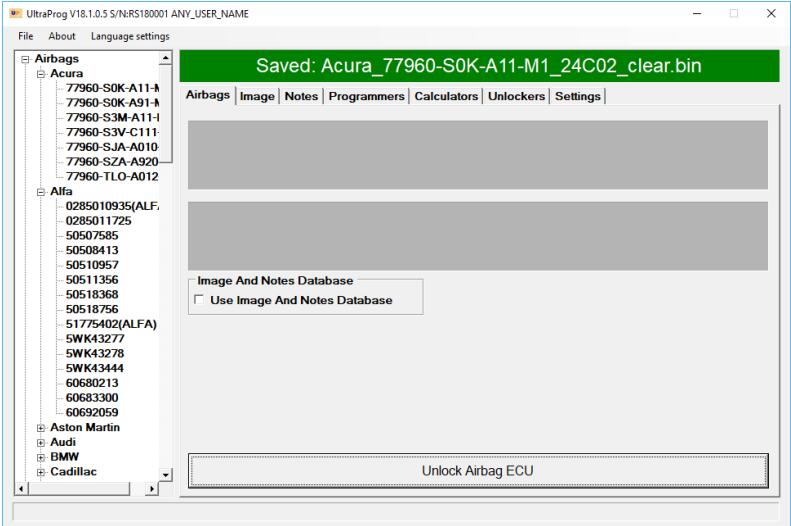This screenshot has width=791, height=526.
Task: Enable Use Image And Notes Database checkbox
Action: (199, 300)
